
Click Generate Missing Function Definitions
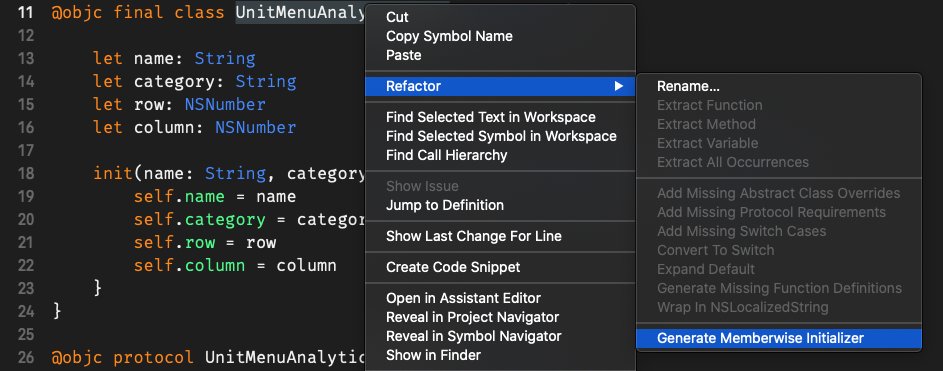[x=779, y=288]
